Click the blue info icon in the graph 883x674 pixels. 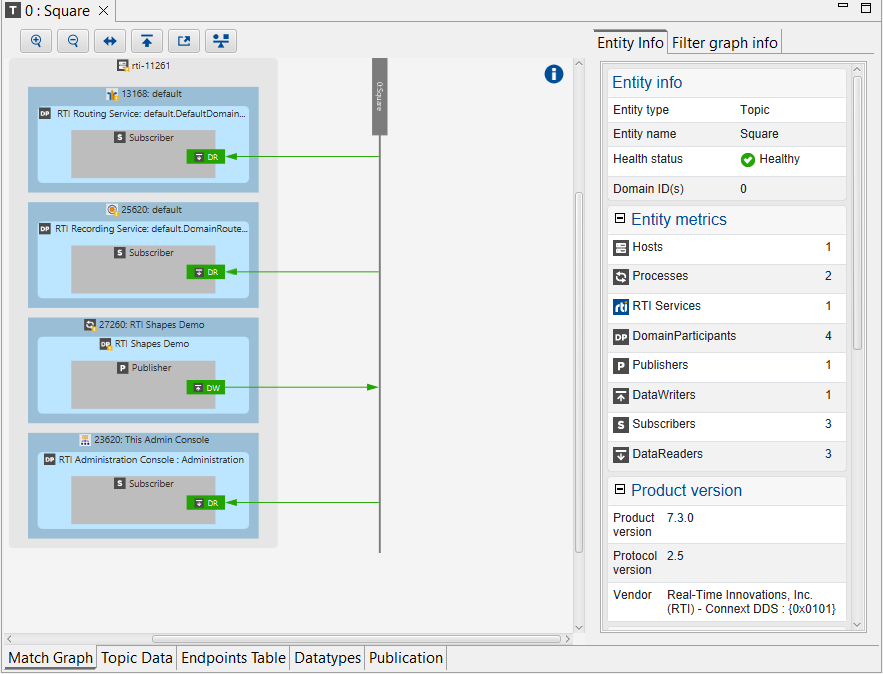[x=554, y=74]
